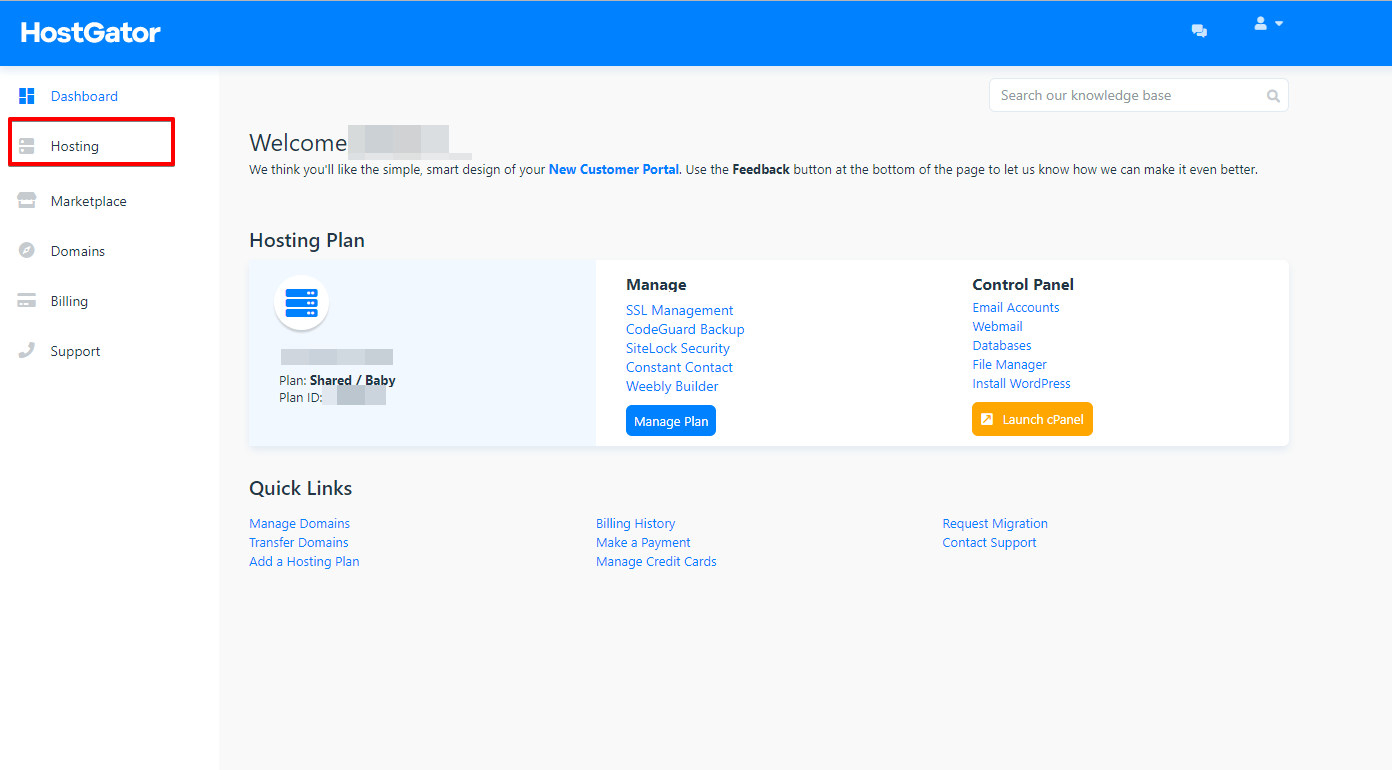Follow the New Customer Portal link
The height and width of the screenshot is (770, 1392).
pos(614,169)
